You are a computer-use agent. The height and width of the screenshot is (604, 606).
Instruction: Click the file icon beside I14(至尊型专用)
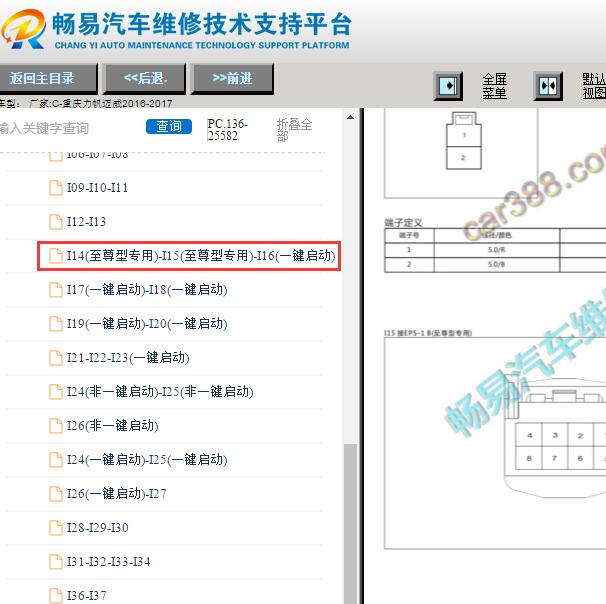click(x=56, y=256)
